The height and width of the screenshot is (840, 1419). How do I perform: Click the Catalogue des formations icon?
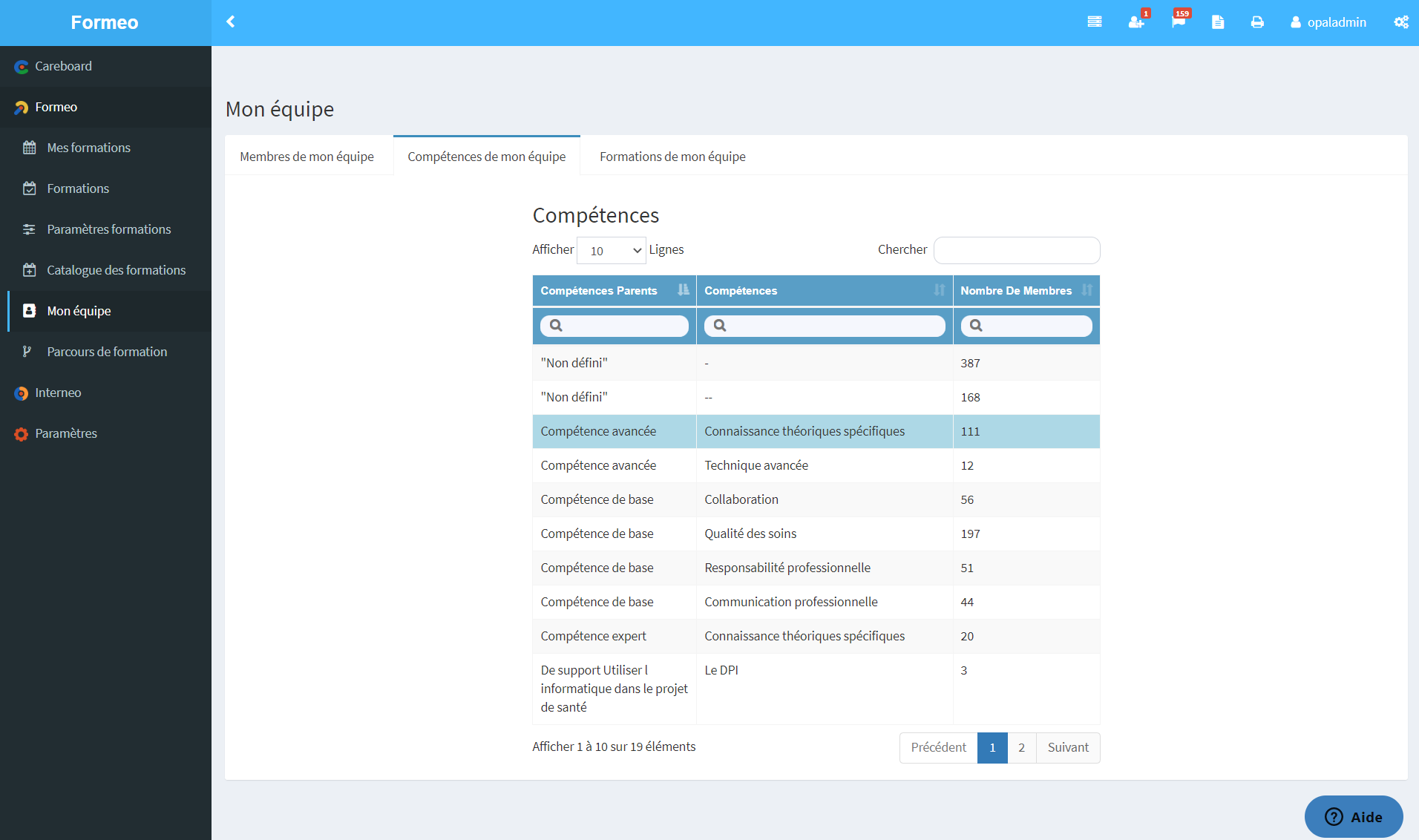29,270
